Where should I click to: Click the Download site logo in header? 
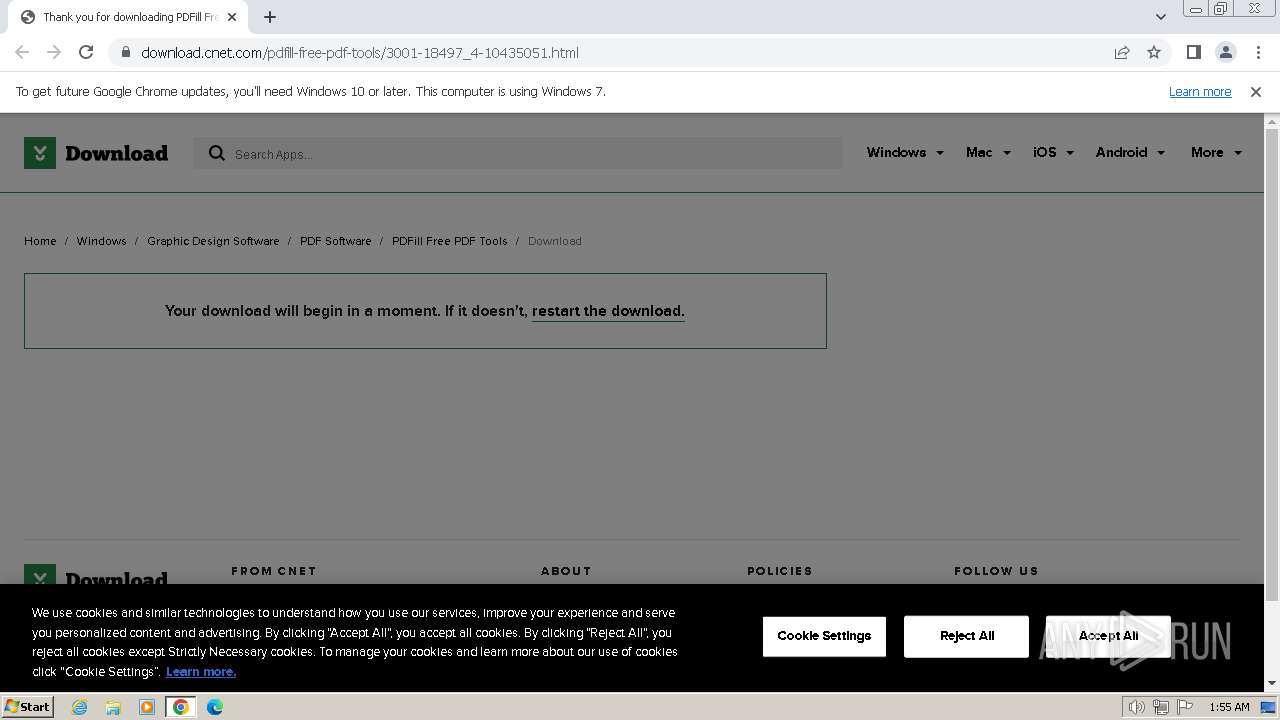(96, 153)
